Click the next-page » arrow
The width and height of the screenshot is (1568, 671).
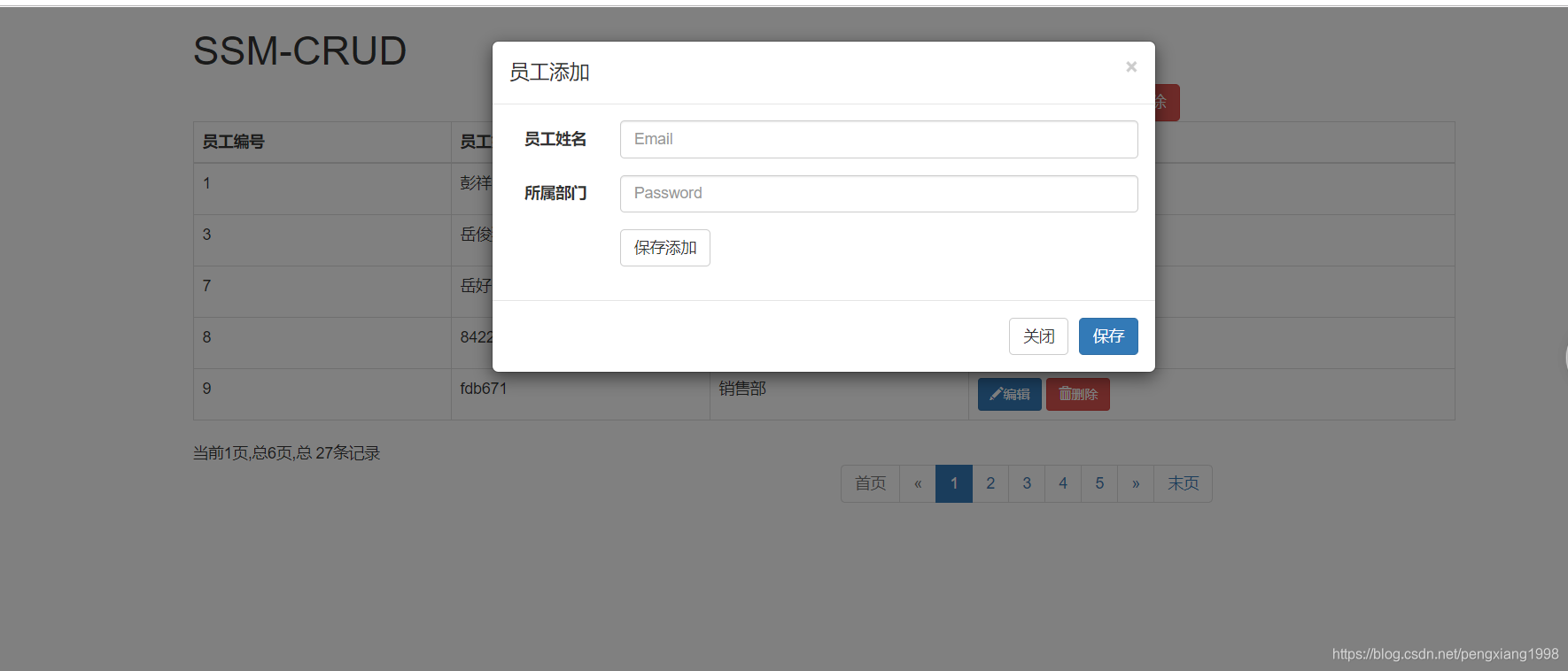(1136, 483)
